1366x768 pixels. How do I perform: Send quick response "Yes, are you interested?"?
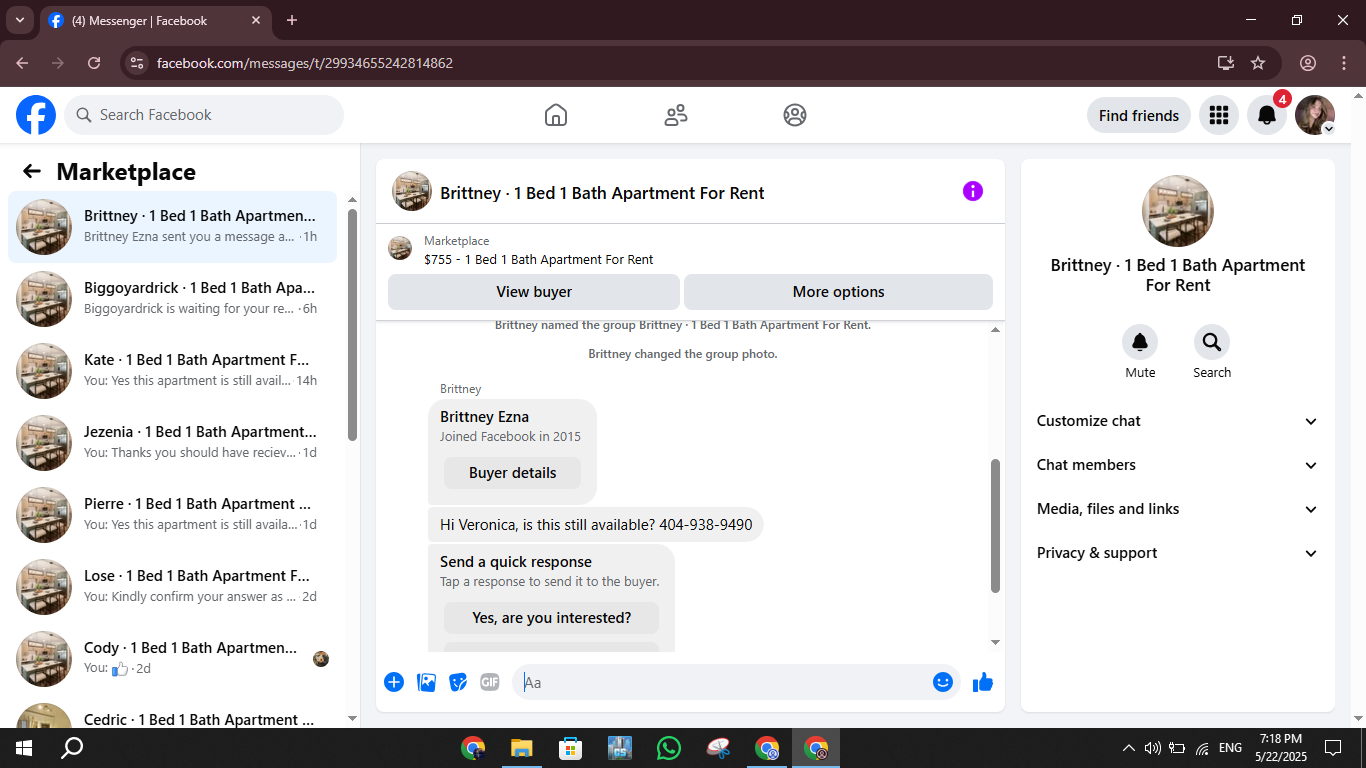click(x=551, y=618)
